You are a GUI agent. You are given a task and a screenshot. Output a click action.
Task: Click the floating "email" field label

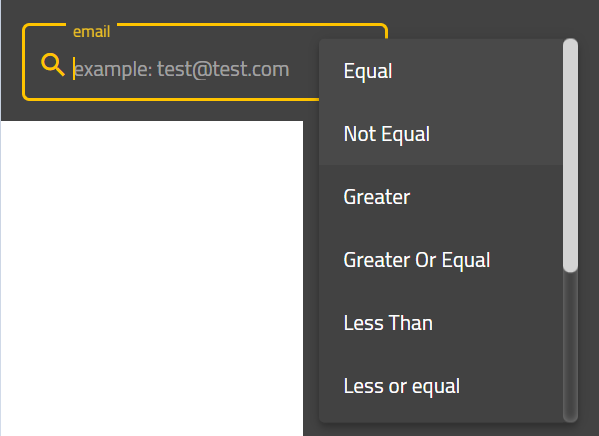tap(92, 31)
